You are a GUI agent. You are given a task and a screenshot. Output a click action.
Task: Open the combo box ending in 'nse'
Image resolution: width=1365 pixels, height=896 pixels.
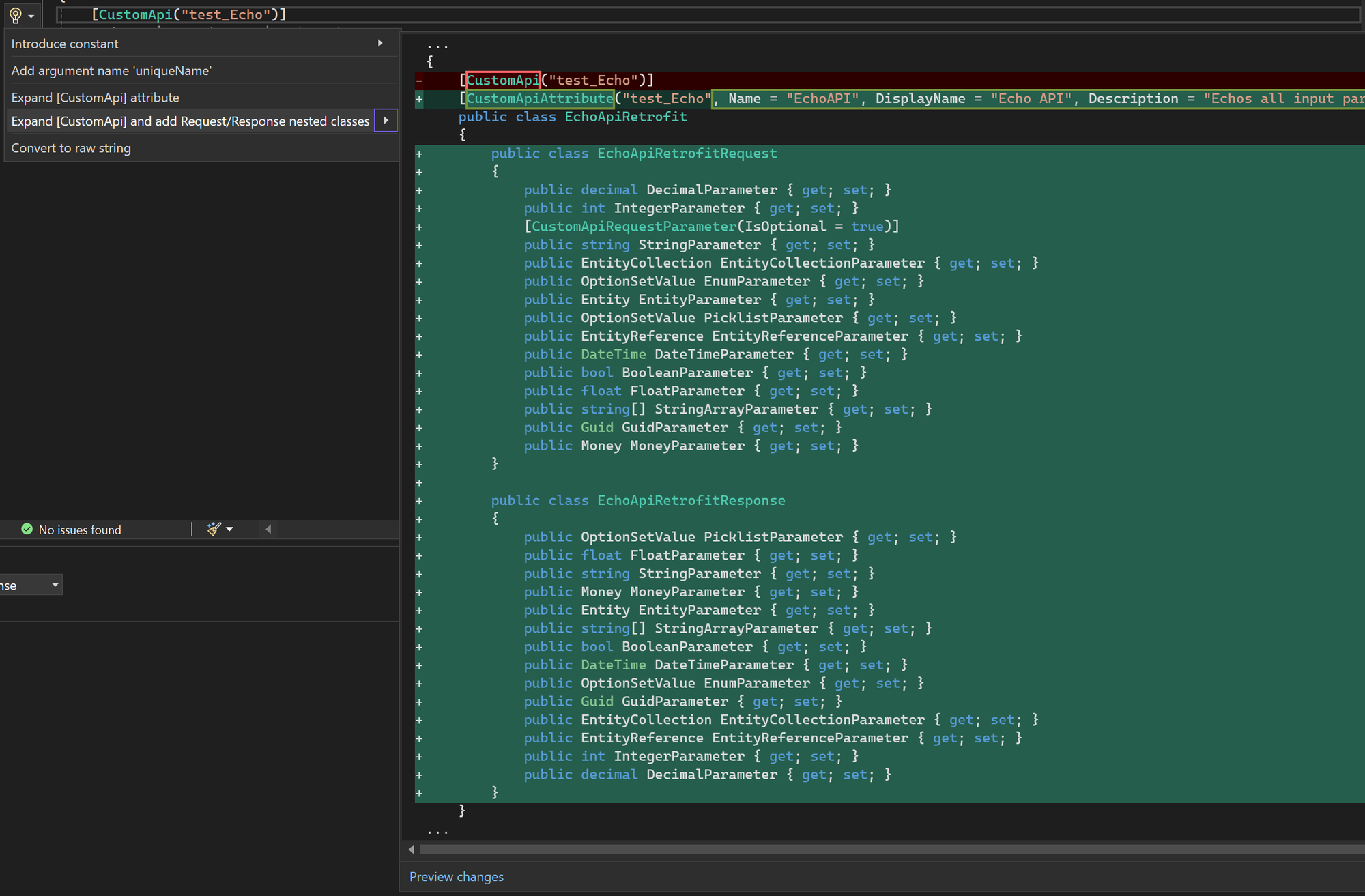point(31,586)
